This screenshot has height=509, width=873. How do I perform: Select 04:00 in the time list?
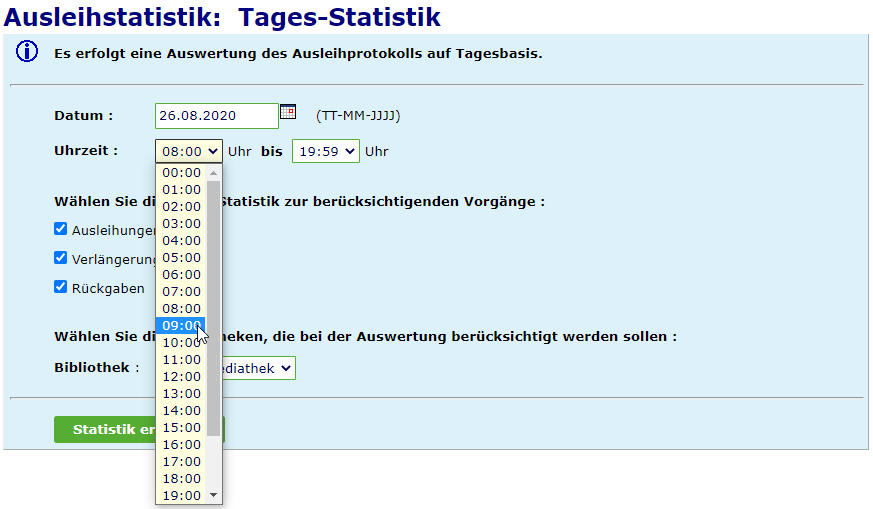[x=181, y=241]
